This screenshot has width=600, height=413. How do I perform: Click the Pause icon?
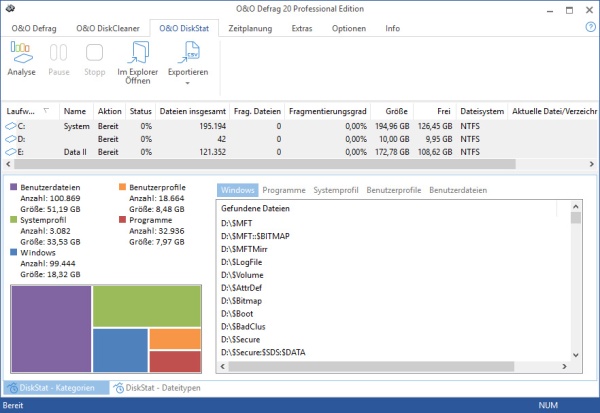click(x=59, y=52)
